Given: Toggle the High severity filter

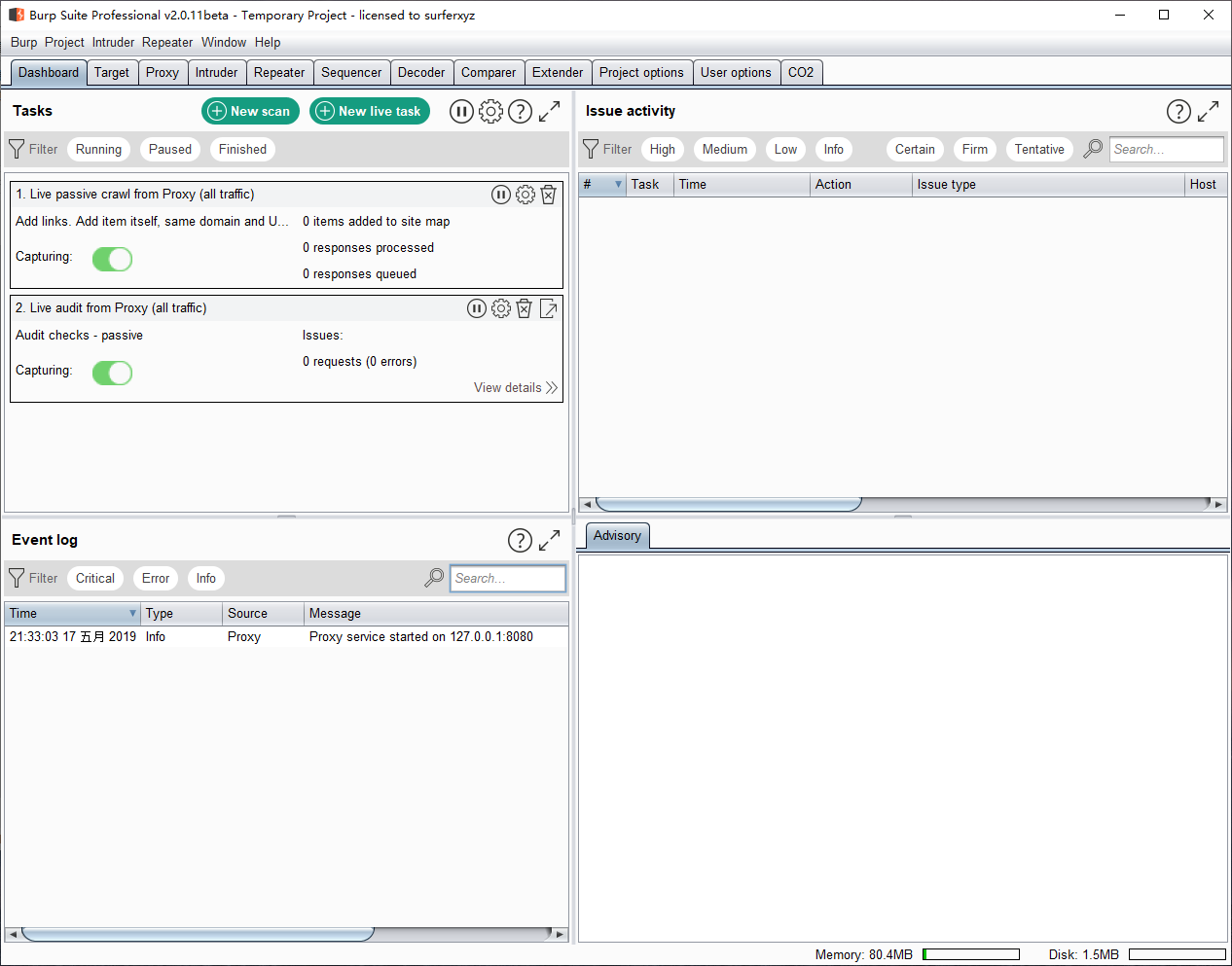Looking at the screenshot, I should click(x=662, y=149).
